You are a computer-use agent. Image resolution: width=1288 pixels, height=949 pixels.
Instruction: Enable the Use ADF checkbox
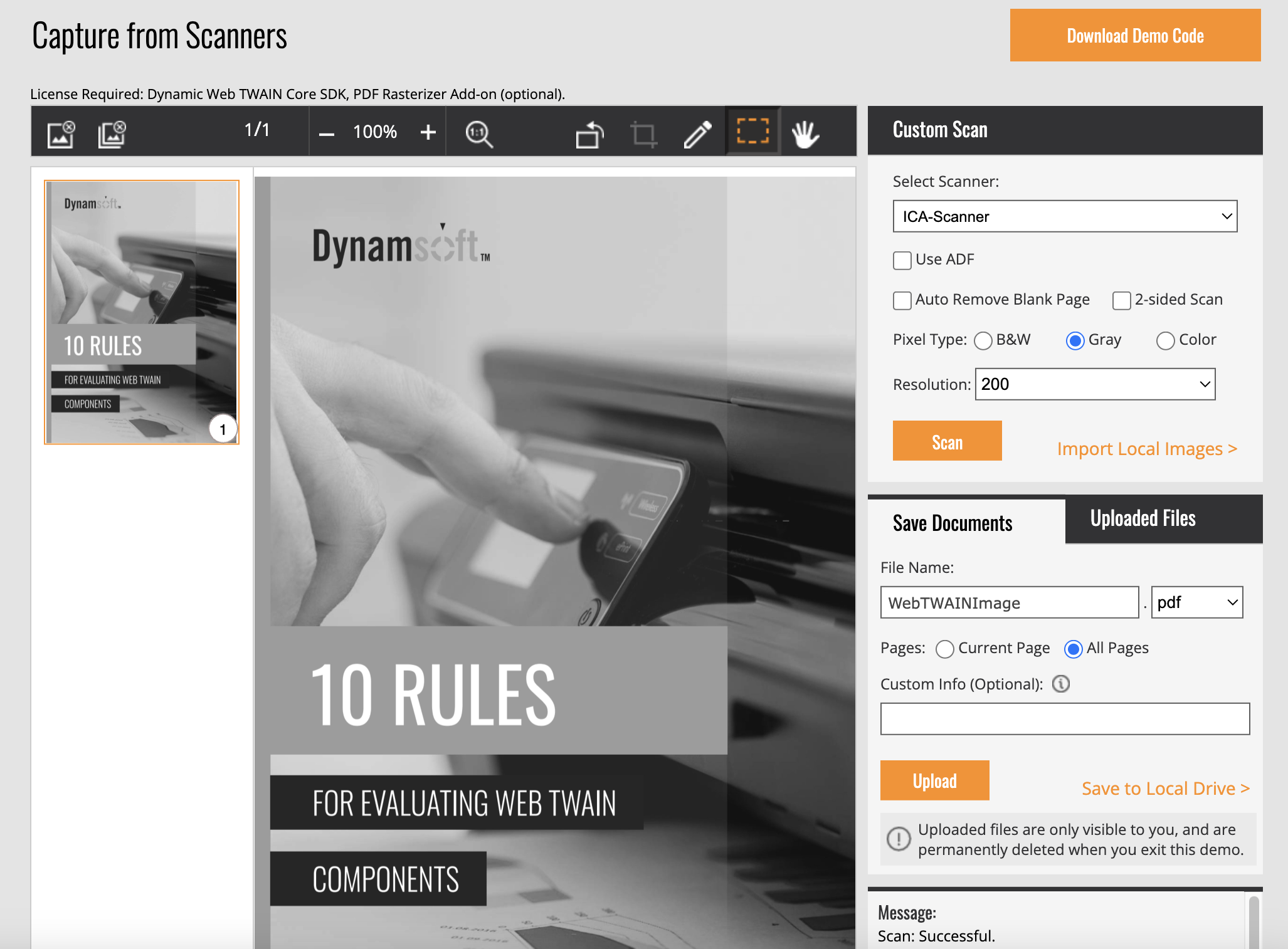point(902,260)
